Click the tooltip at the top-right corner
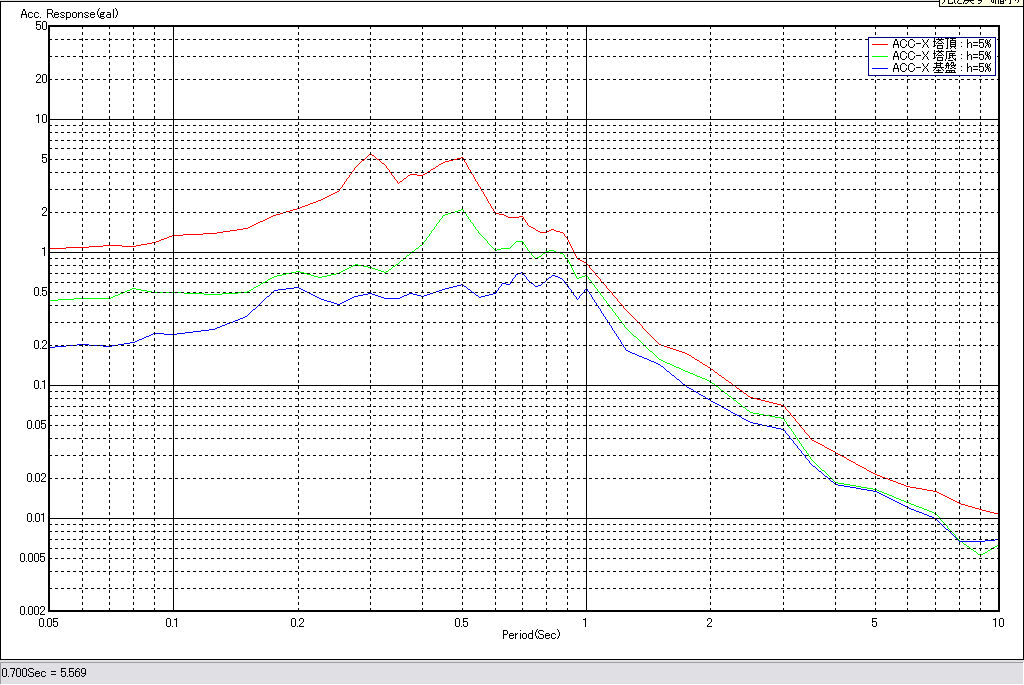 tap(980, 3)
